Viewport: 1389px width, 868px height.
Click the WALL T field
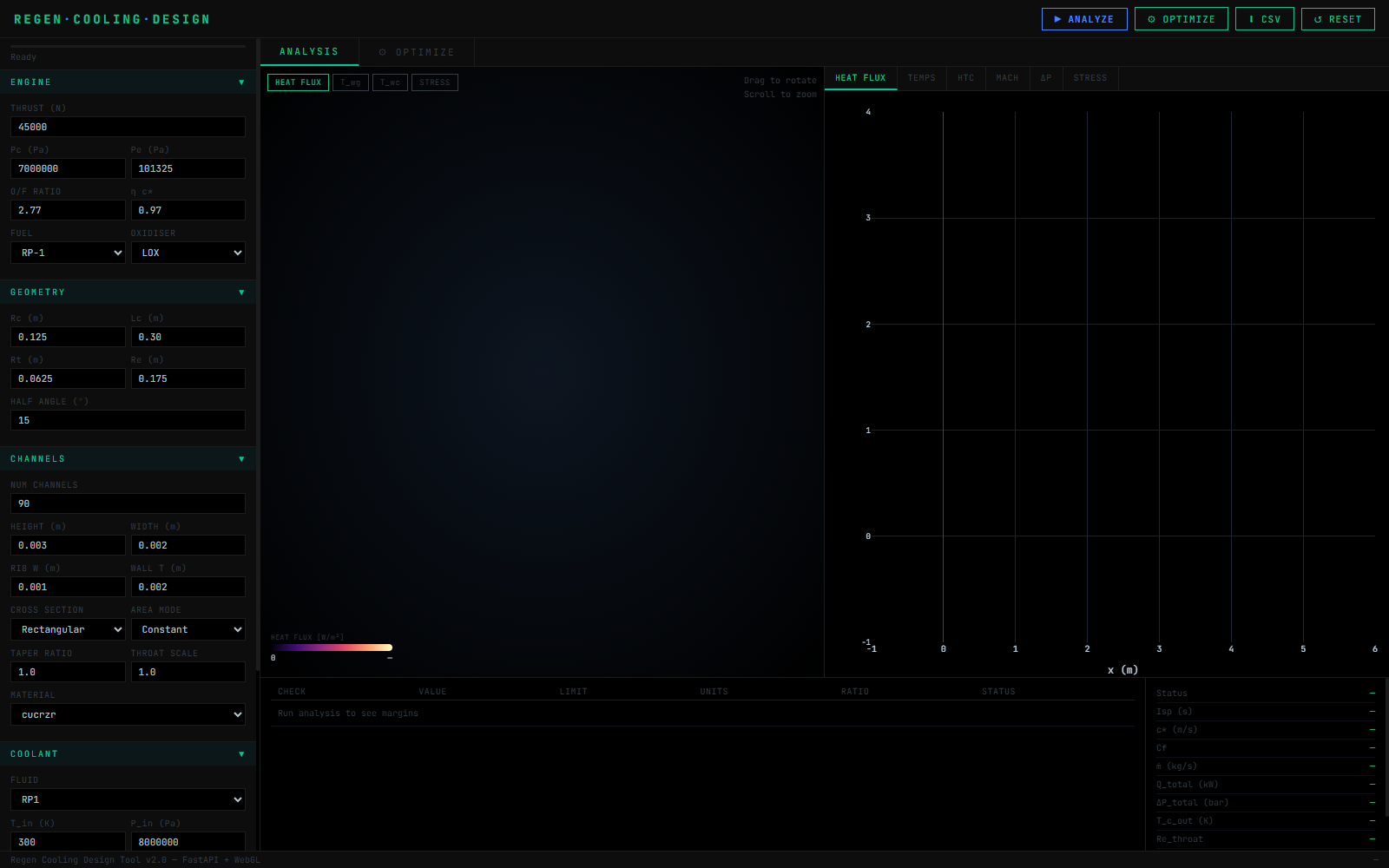tap(188, 587)
